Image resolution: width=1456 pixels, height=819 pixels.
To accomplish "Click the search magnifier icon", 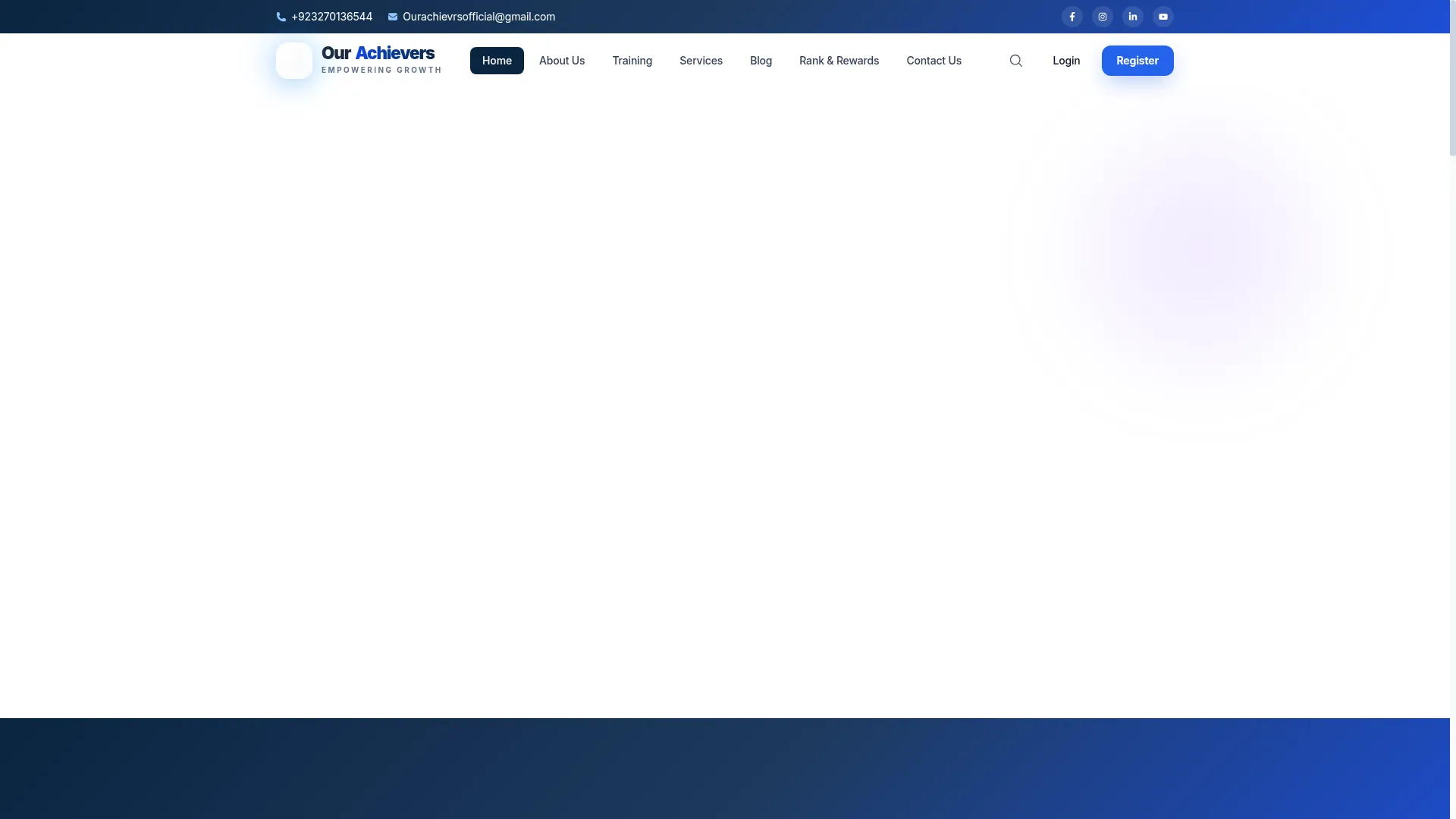I will coord(1015,61).
